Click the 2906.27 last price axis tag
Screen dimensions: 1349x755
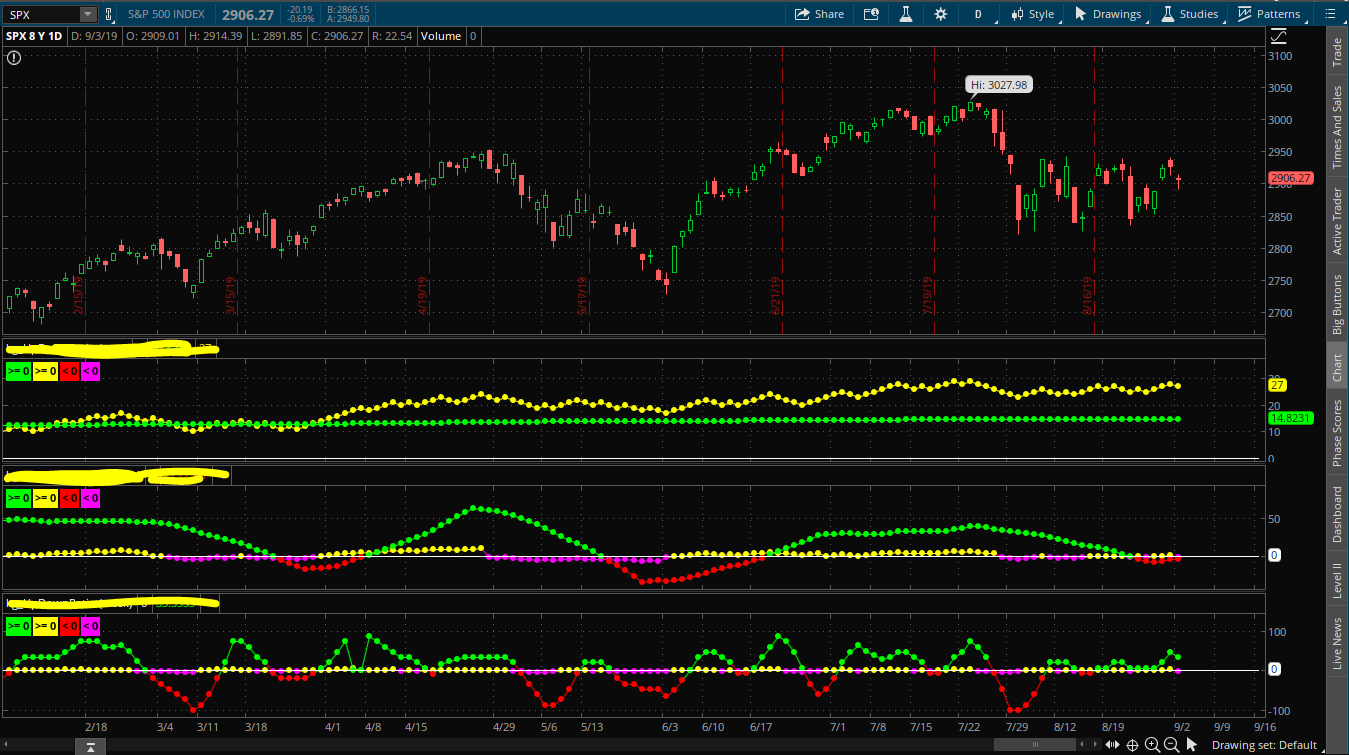(x=1290, y=178)
